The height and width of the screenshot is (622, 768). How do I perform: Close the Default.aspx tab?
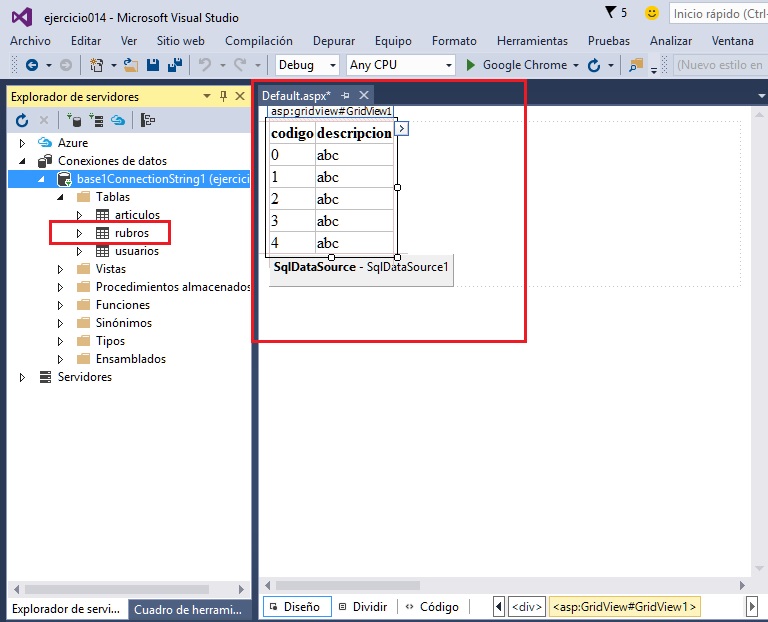tap(364, 95)
